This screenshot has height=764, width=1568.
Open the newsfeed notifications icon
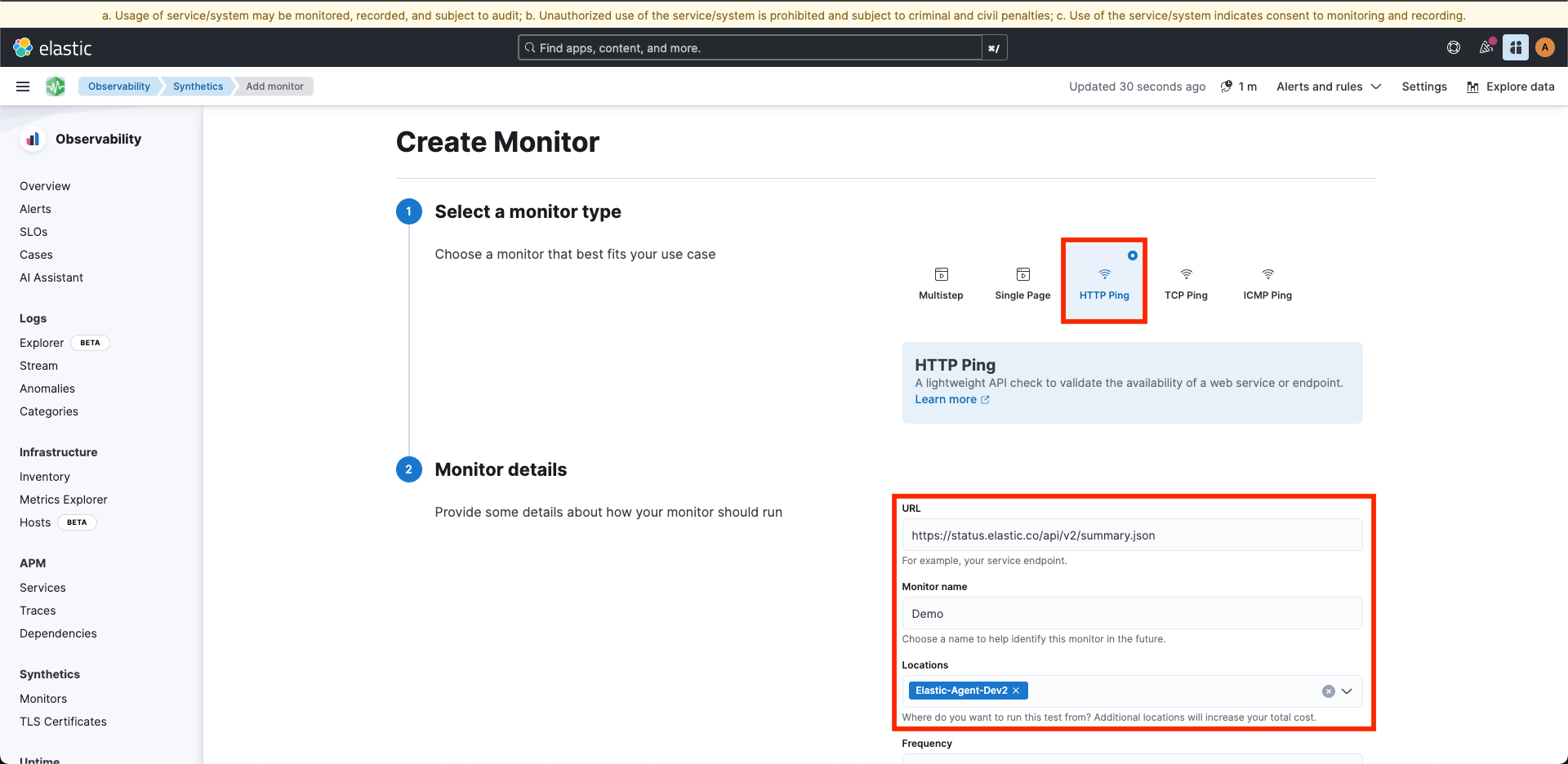(1486, 48)
